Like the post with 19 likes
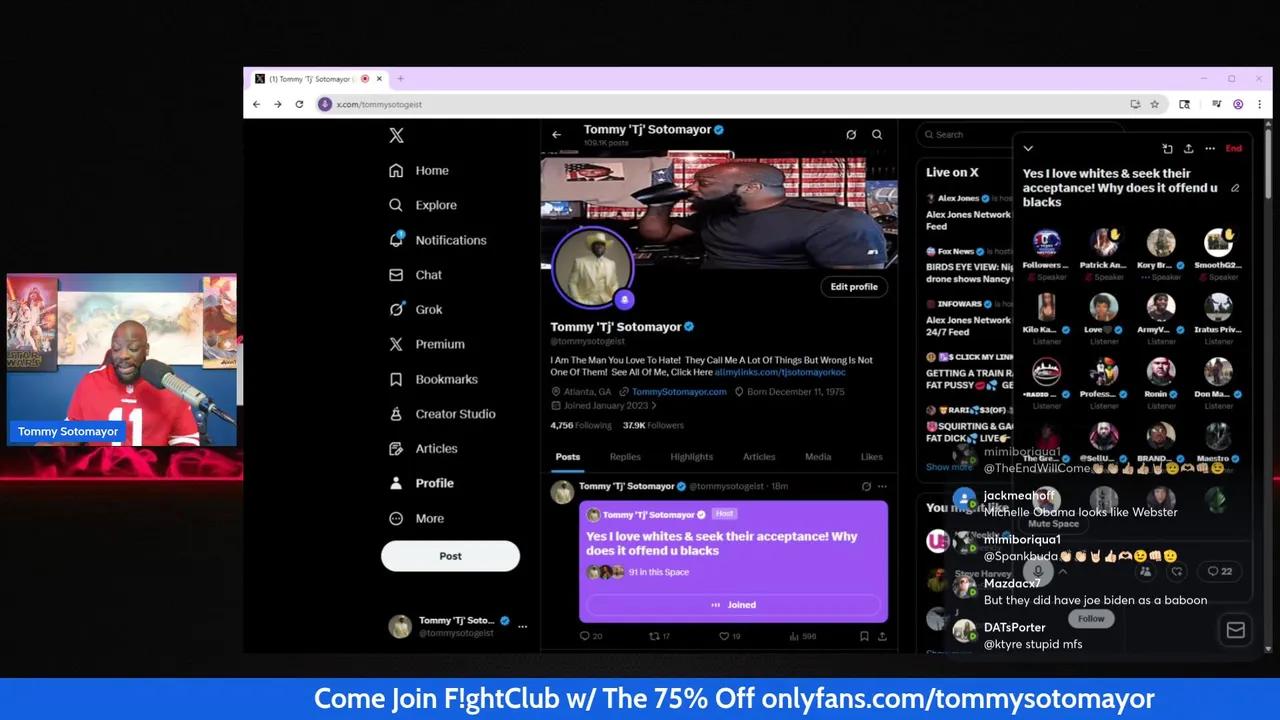The height and width of the screenshot is (720, 1280). click(x=730, y=636)
